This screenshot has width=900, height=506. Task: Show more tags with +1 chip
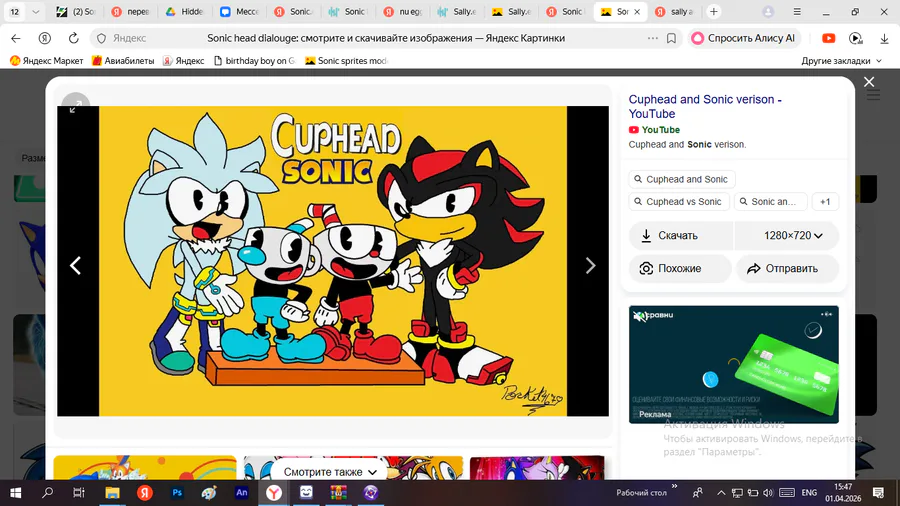click(x=825, y=202)
